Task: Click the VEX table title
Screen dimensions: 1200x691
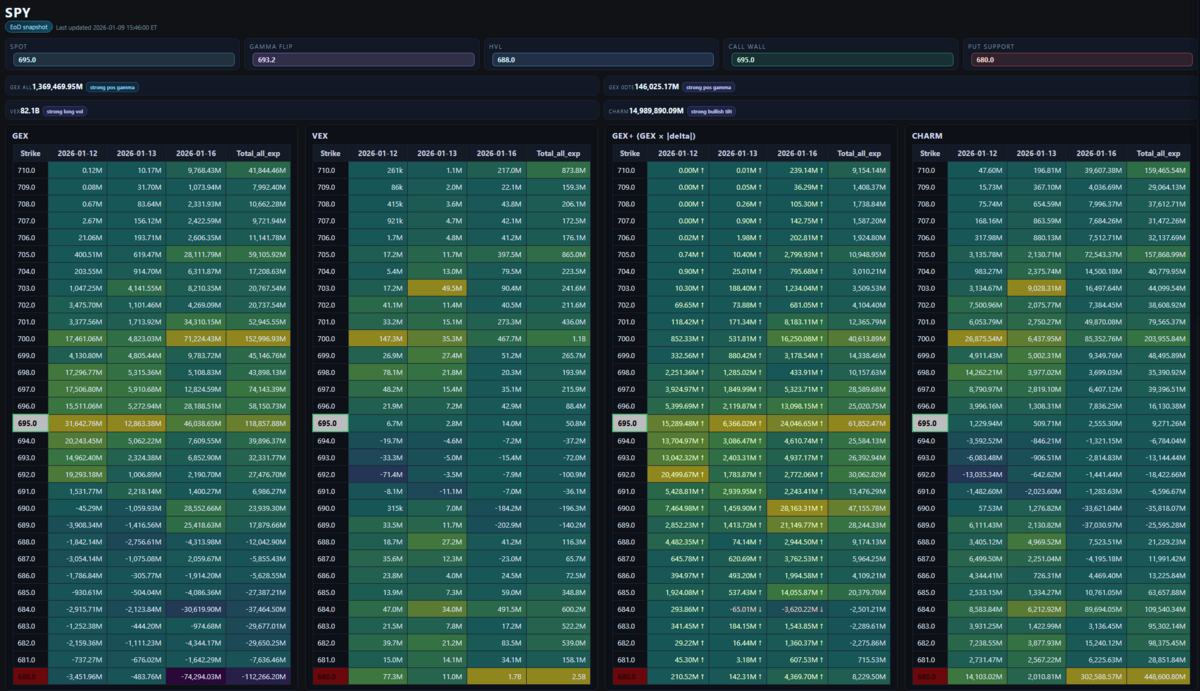Action: click(x=321, y=135)
